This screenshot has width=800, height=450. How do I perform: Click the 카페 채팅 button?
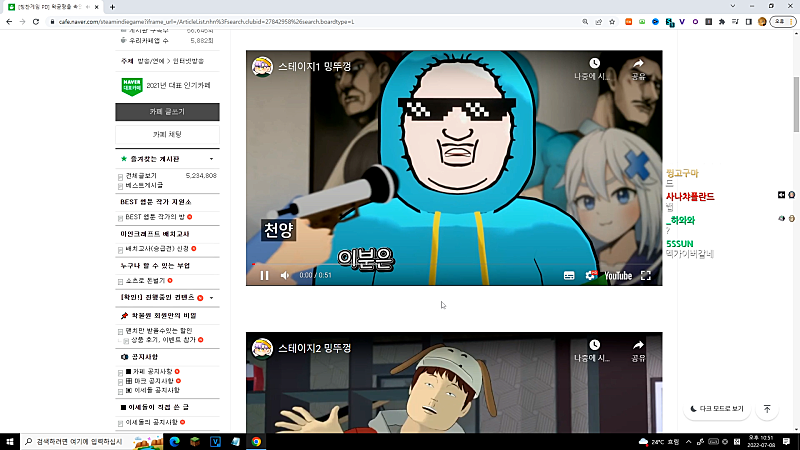(167, 133)
